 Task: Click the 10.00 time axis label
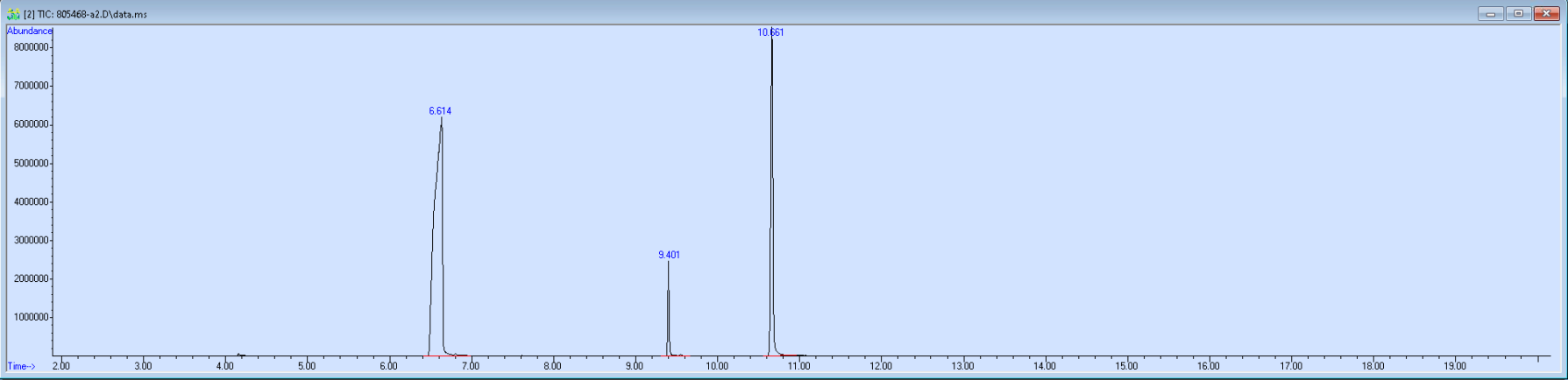(717, 366)
